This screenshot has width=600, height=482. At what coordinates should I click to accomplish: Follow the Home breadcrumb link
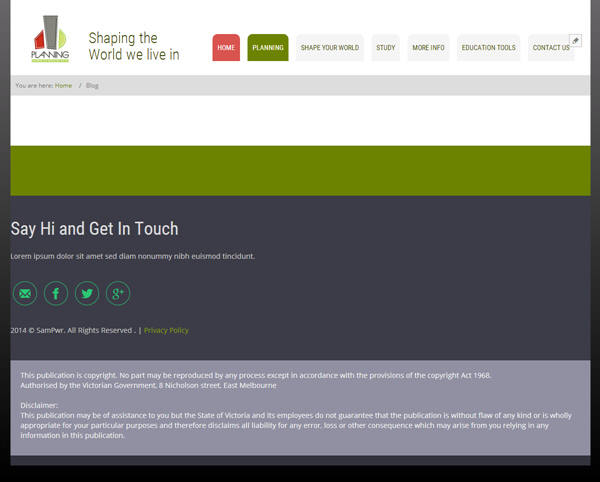click(63, 85)
